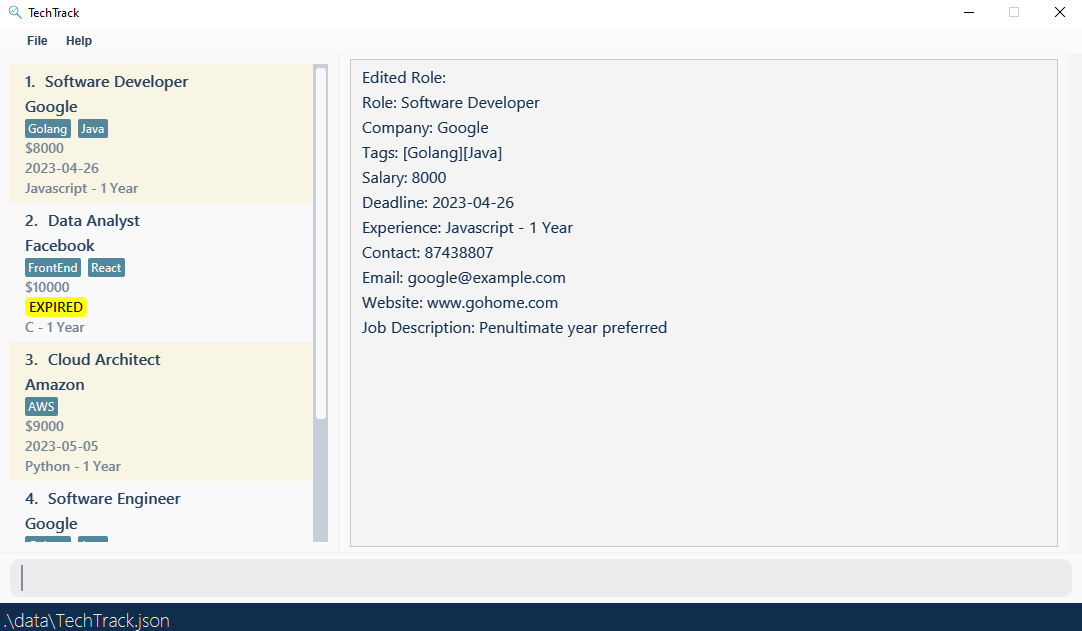Click Website: www.gohome.com result line
This screenshot has height=631, width=1082.
460,302
